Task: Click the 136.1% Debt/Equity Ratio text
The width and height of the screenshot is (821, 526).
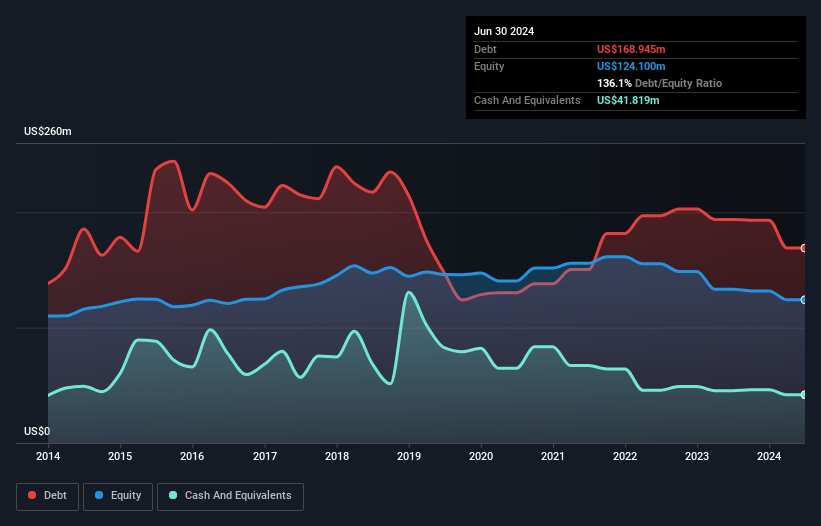Action: (659, 83)
